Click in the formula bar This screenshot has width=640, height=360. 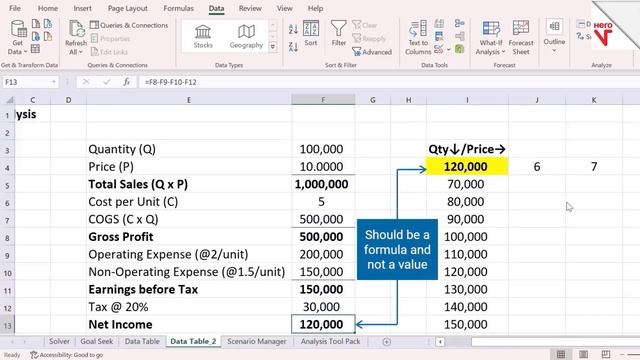tap(388, 82)
